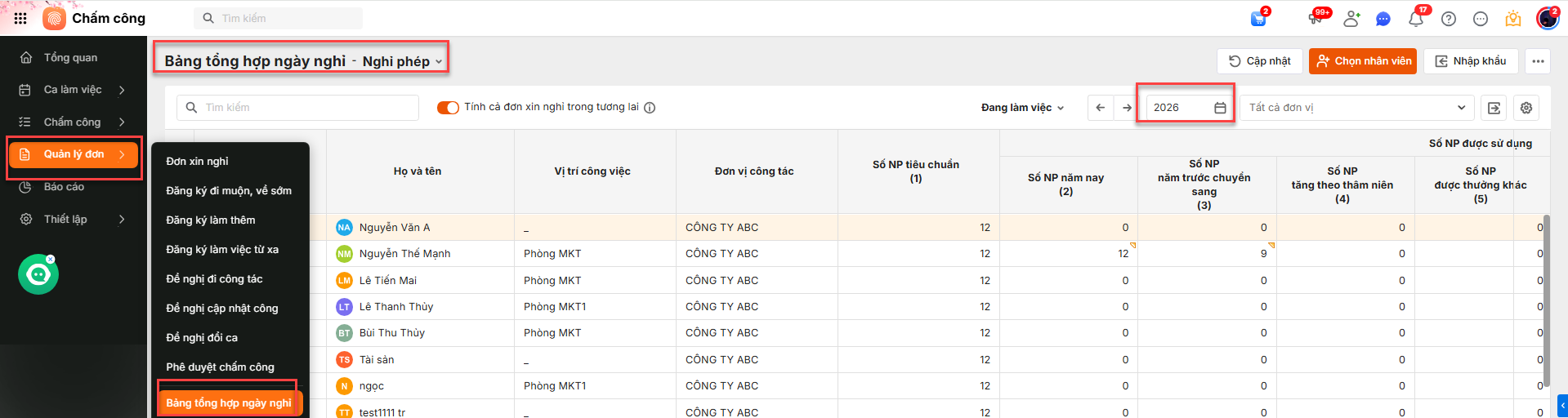Click the three-dots more options button
The image size is (1568, 418).
pos(1538,61)
